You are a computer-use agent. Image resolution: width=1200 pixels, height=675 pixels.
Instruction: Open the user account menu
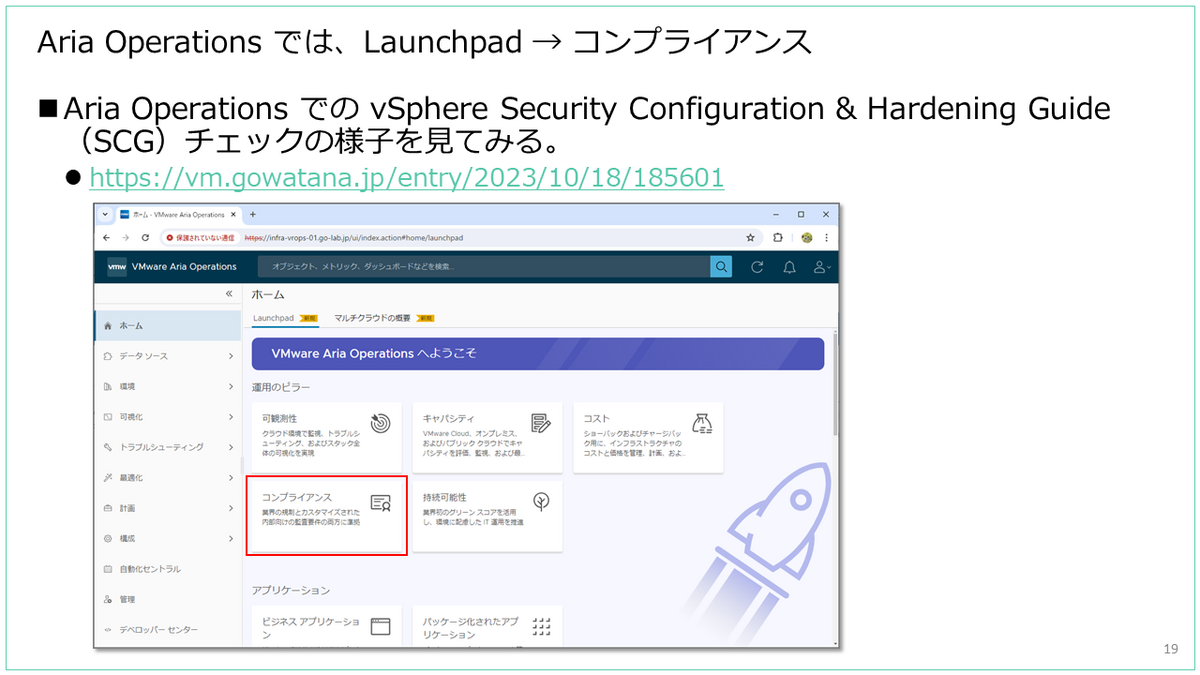pyautogui.click(x=822, y=267)
